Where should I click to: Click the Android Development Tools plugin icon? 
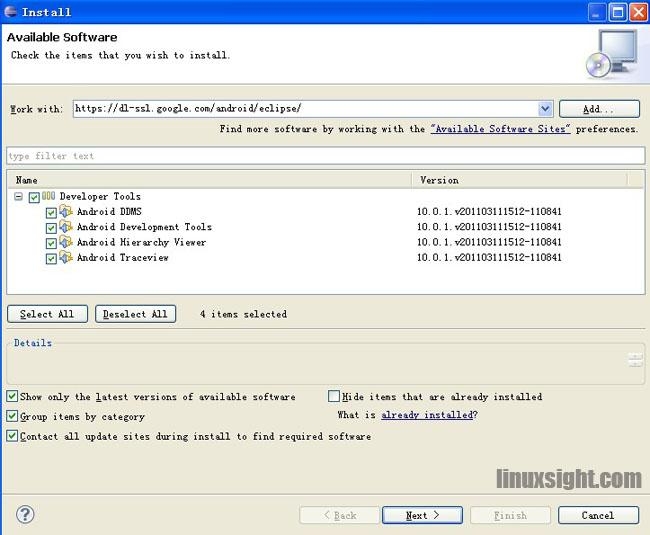(x=66, y=227)
